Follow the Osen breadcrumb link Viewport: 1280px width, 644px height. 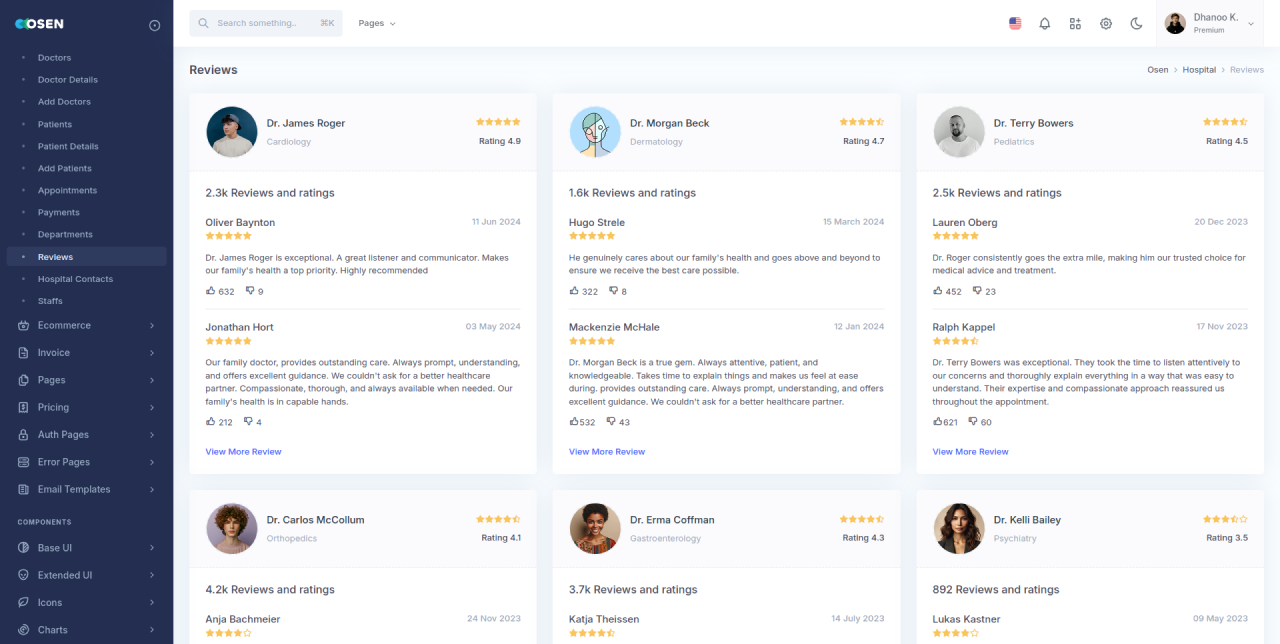[x=1158, y=70]
